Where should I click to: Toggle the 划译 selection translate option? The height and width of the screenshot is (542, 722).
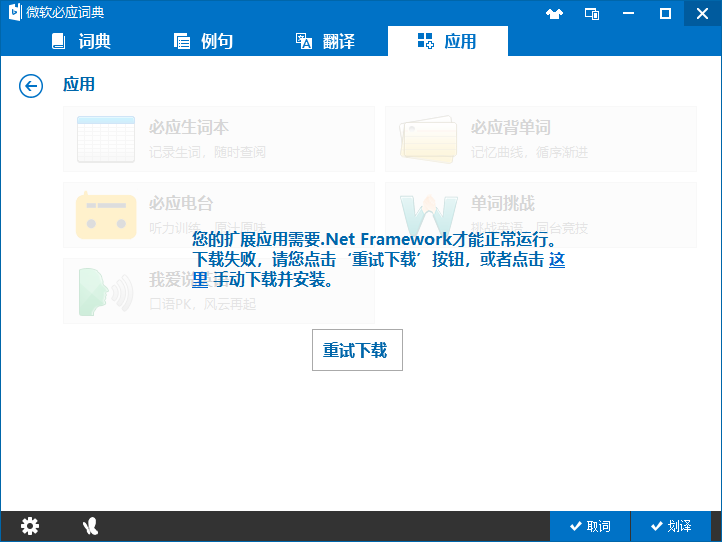[670, 526]
